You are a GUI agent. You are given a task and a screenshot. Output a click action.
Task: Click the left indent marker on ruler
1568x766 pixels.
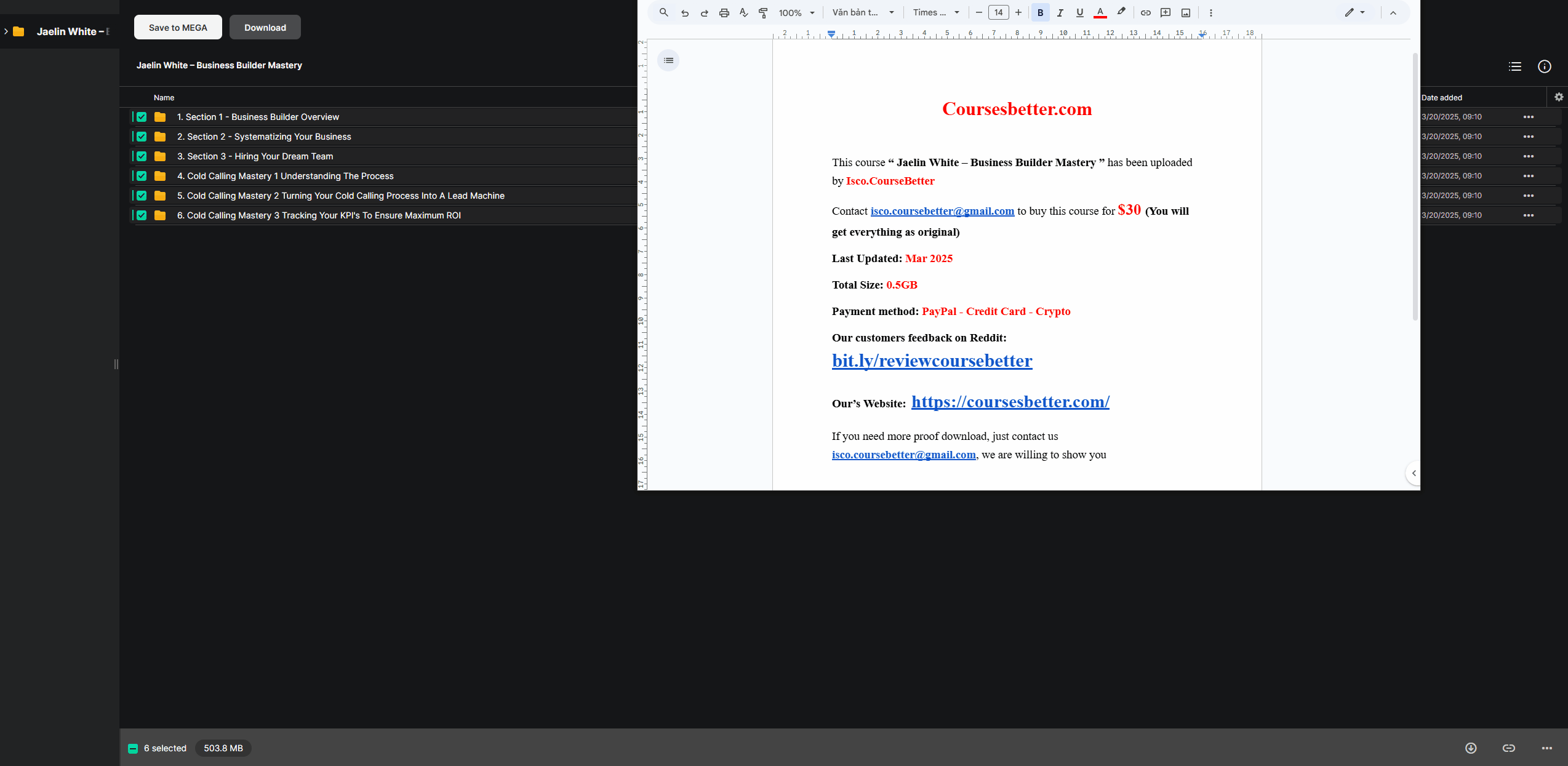(831, 34)
